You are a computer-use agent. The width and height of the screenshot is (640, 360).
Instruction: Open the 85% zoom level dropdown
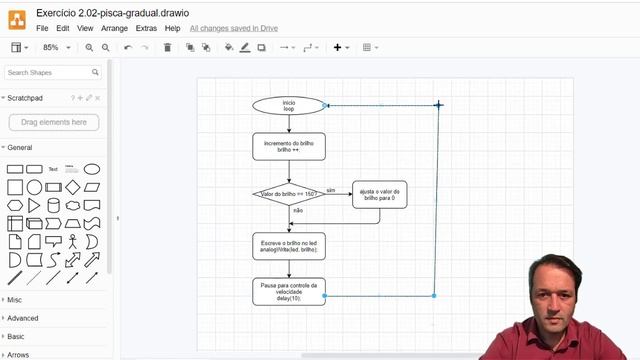(x=56, y=48)
